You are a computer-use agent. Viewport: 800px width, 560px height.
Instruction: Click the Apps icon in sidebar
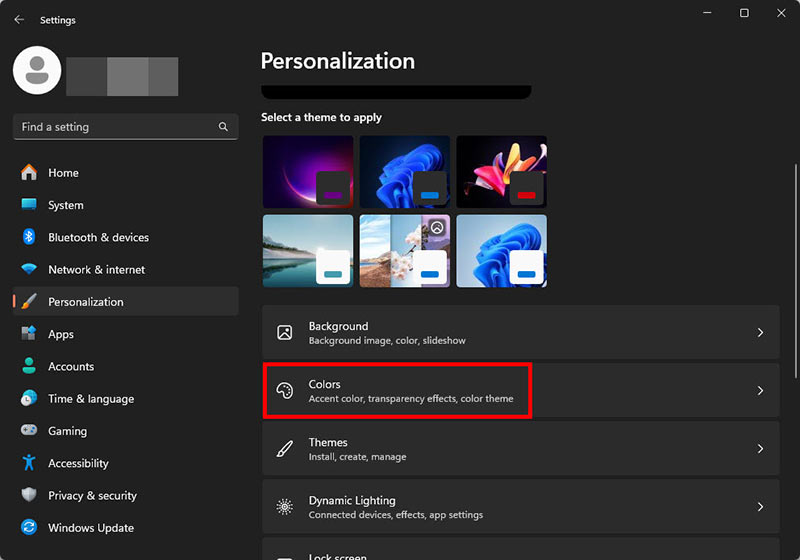pyautogui.click(x=29, y=334)
